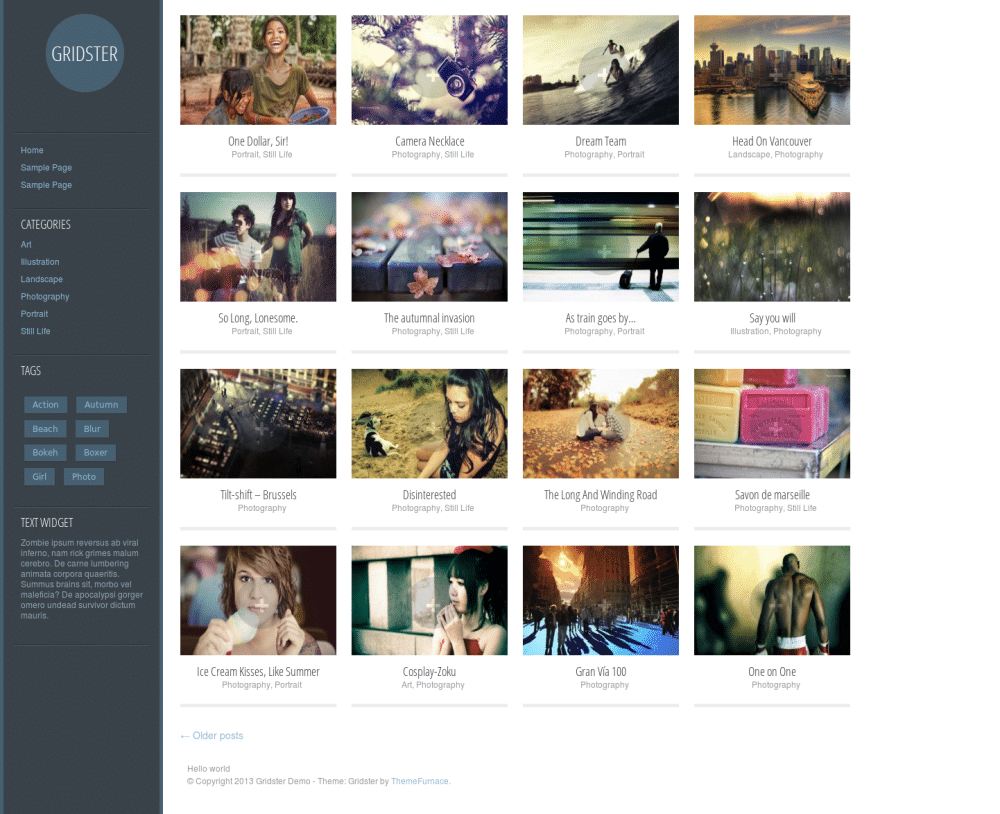This screenshot has height=814, width=1000.
Task: Go to Older posts page
Action: [211, 736]
